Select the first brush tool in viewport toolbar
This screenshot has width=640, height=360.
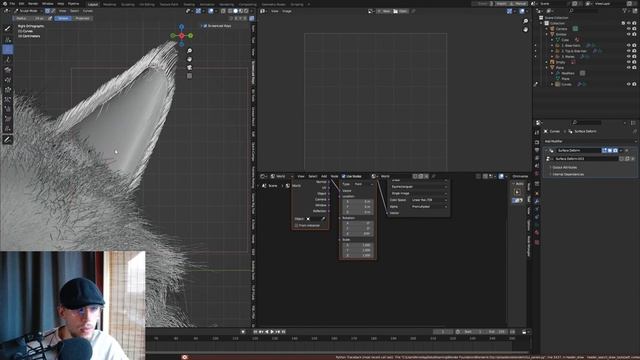point(7,29)
